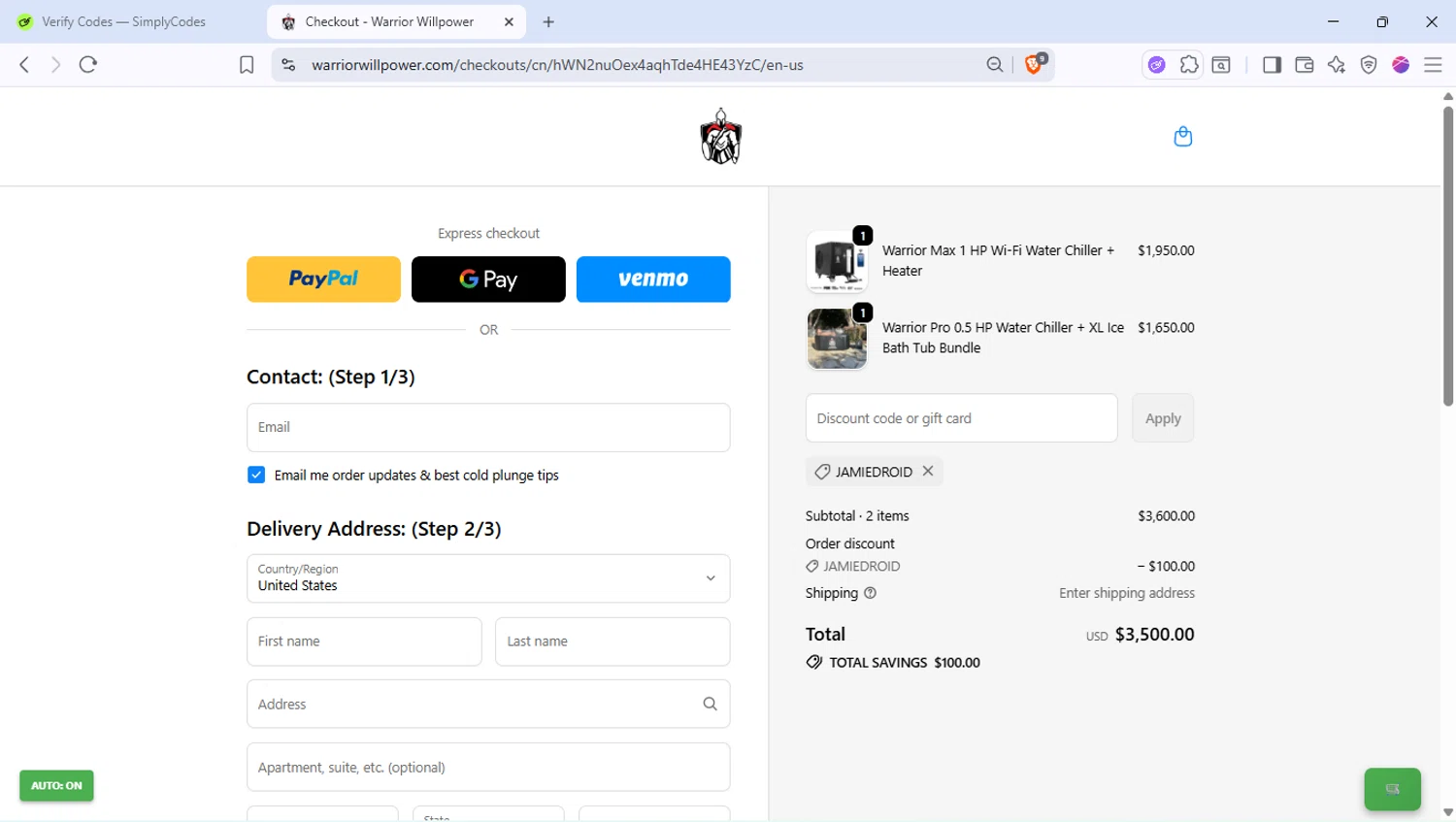
Task: View site information icon in address bar
Action: pos(288,65)
